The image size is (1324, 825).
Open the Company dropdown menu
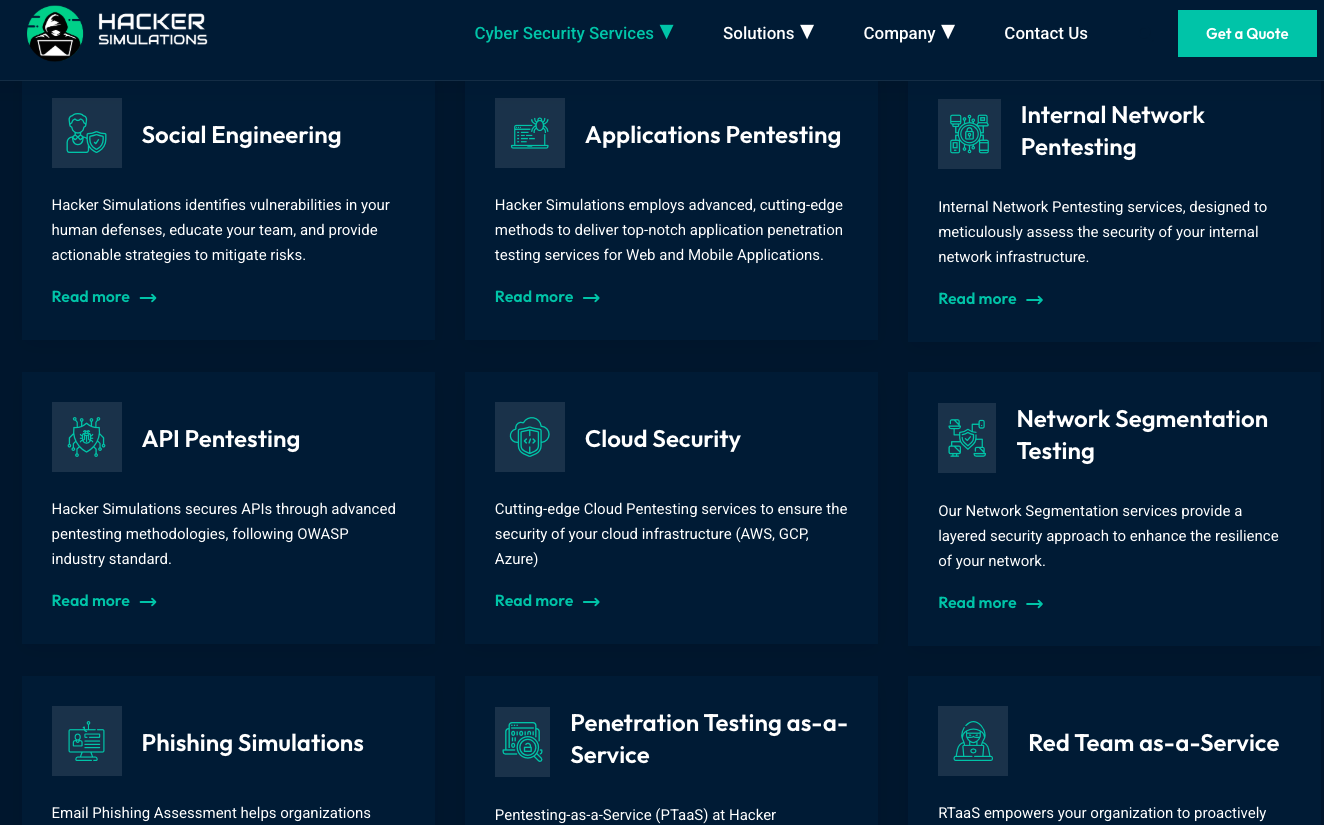[909, 33]
